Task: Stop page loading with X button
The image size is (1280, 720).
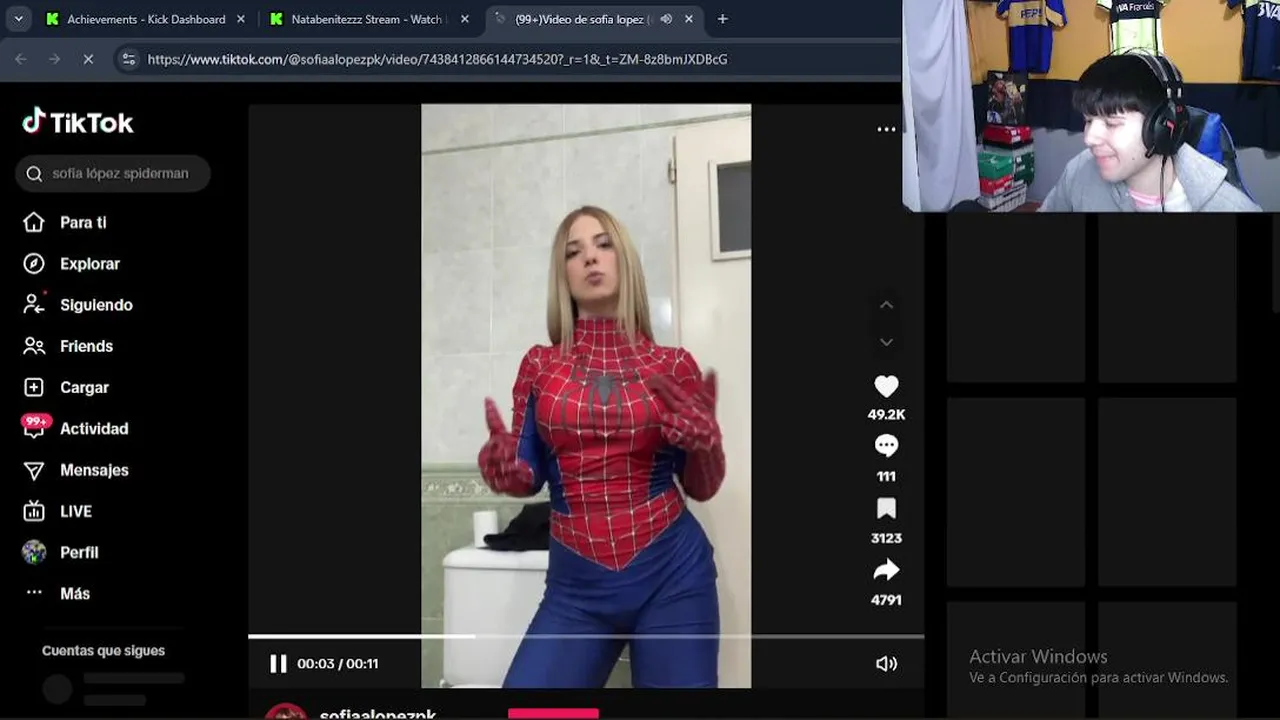Action: pyautogui.click(x=88, y=59)
